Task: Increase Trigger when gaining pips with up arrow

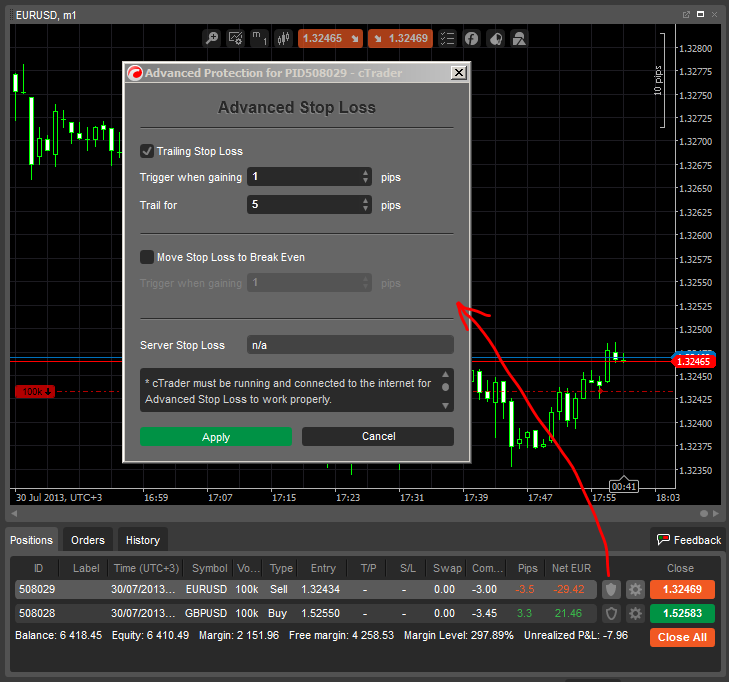Action: coord(365,173)
